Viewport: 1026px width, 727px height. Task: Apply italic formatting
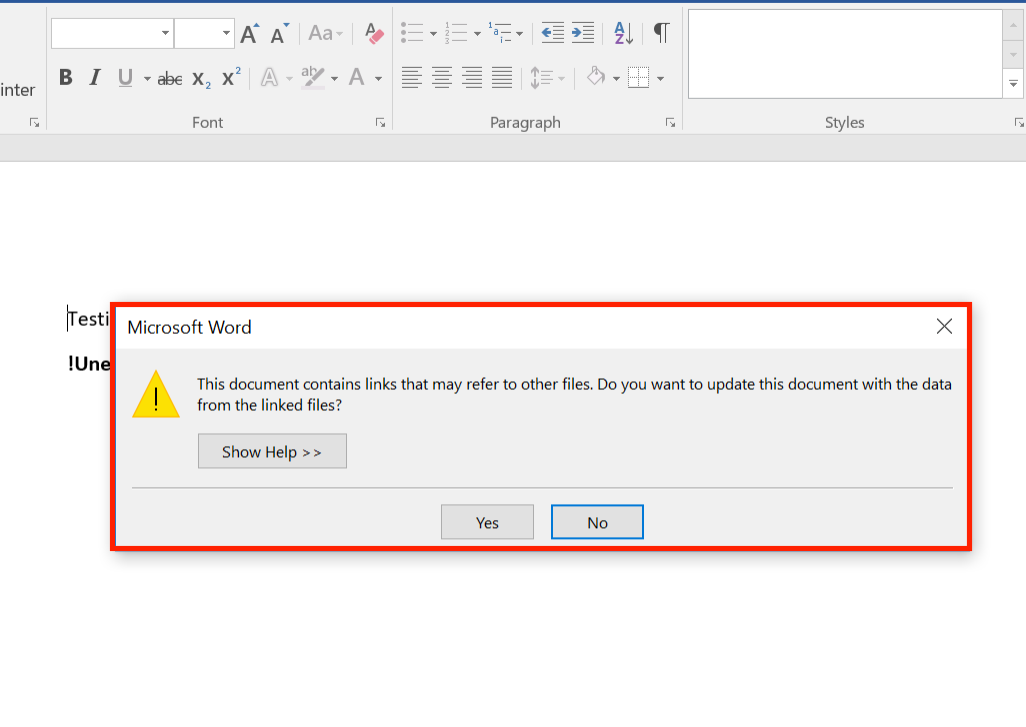point(92,77)
